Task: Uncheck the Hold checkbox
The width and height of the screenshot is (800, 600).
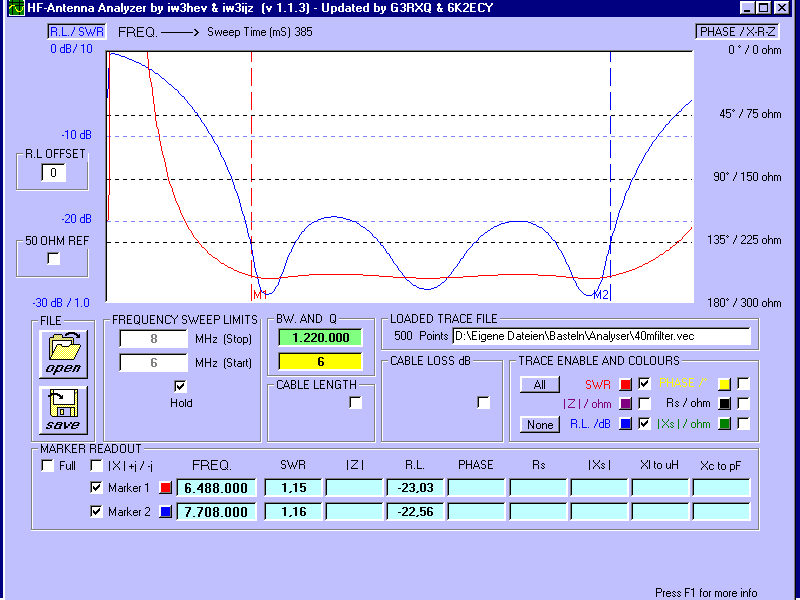Action: pos(180,386)
